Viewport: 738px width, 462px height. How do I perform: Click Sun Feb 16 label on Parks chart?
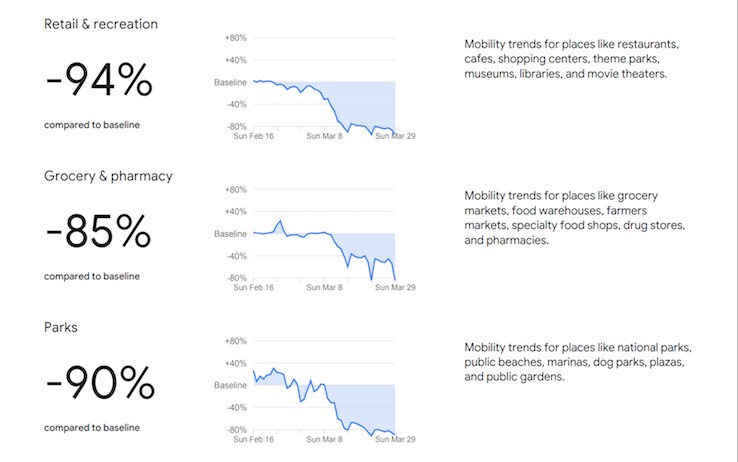click(253, 439)
